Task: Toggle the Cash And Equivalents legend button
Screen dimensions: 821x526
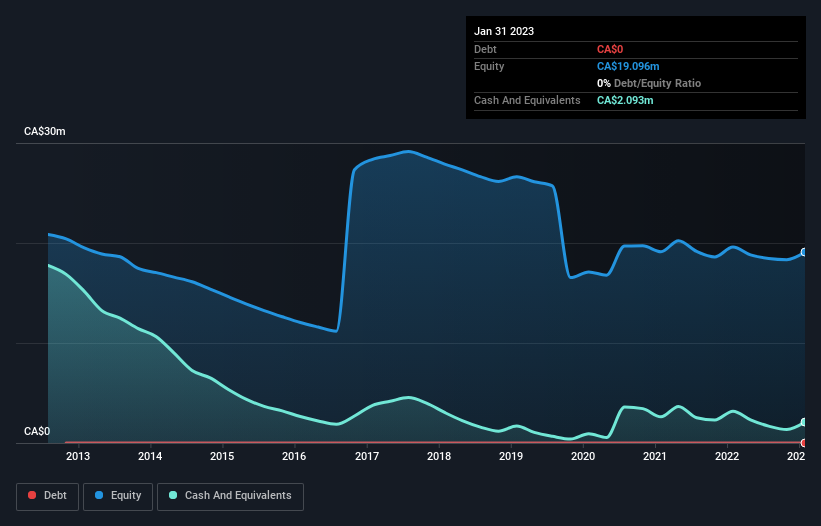Action: [x=230, y=496]
